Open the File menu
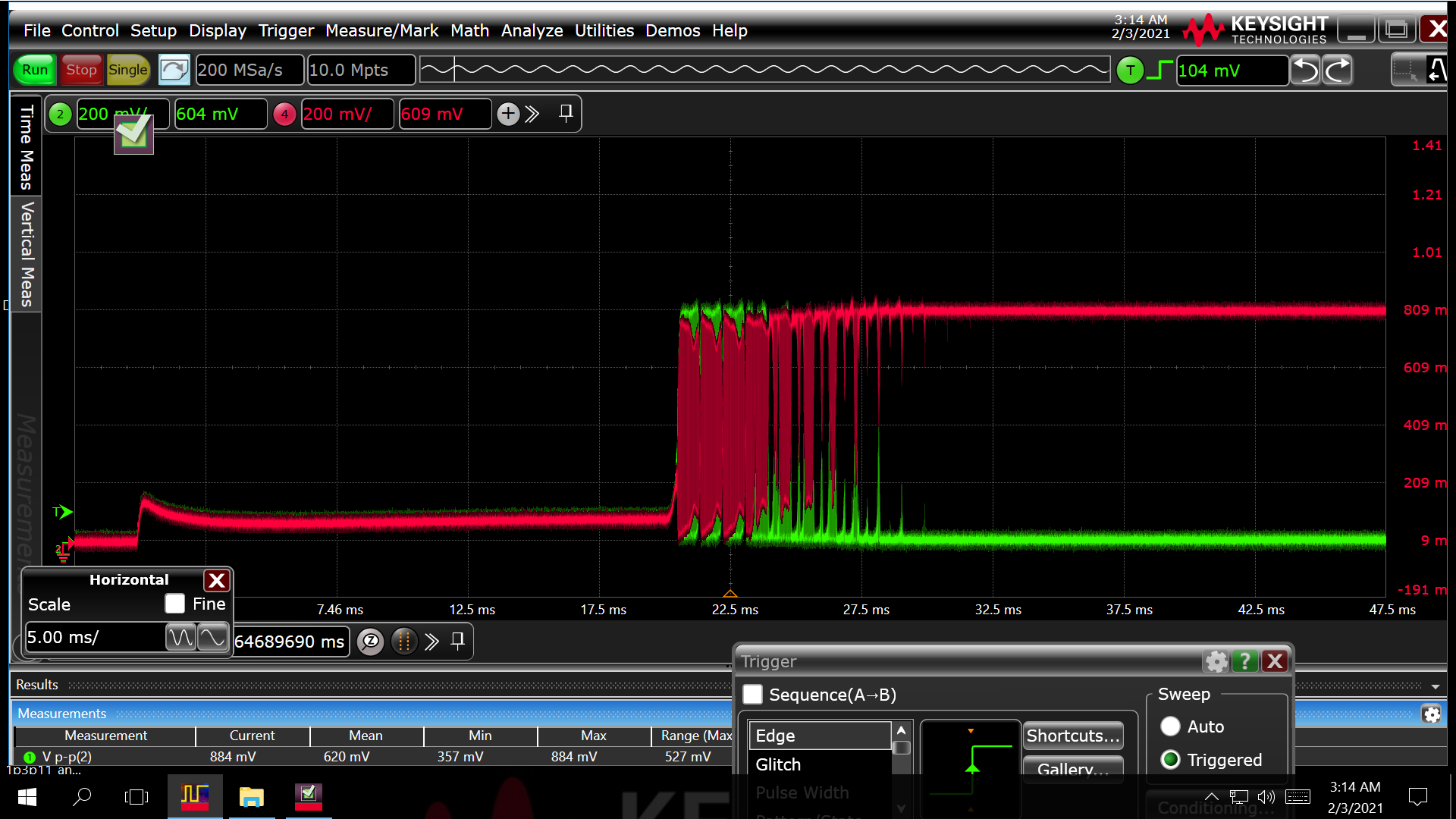This screenshot has width=1456, height=819. 36,30
